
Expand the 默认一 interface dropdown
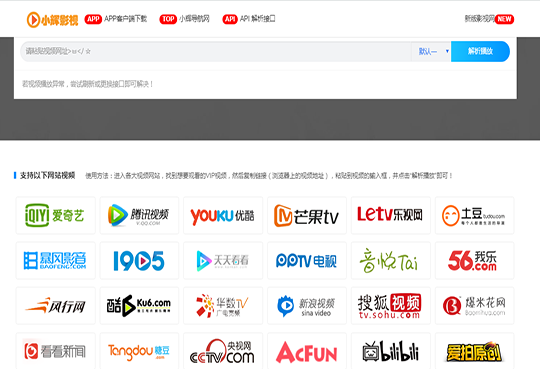point(431,51)
